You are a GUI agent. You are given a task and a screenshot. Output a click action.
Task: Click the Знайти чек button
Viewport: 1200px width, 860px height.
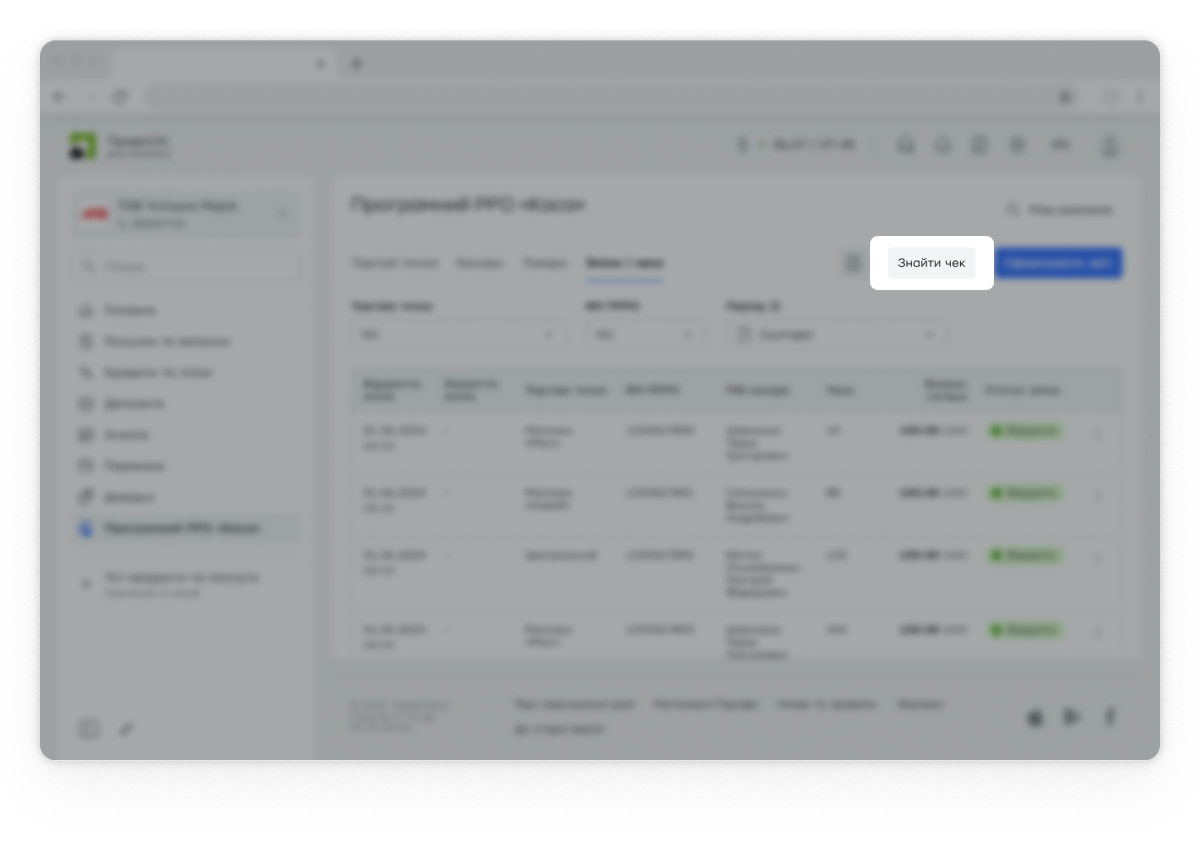(x=931, y=263)
